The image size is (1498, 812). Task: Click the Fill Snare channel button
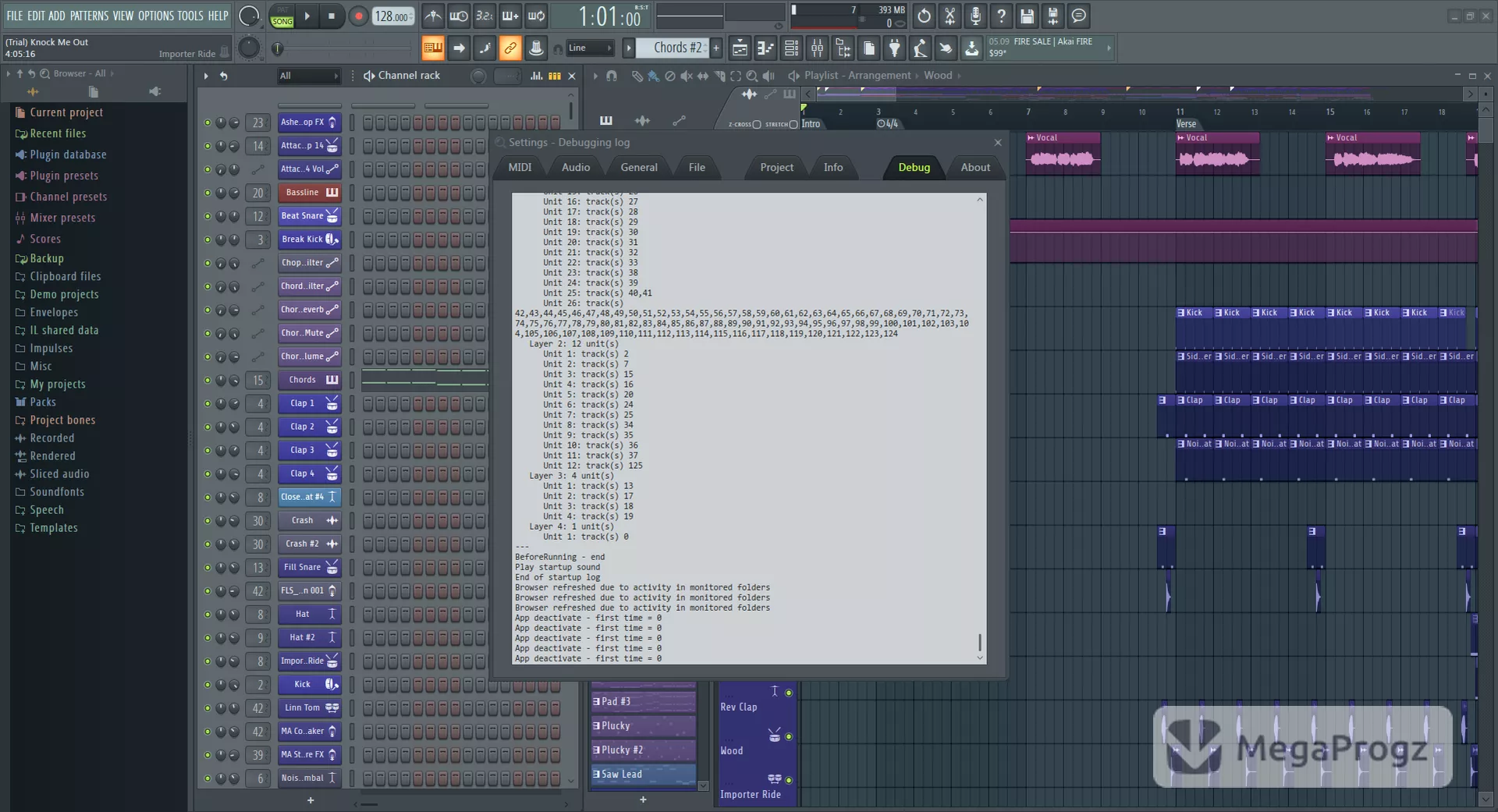[310, 567]
